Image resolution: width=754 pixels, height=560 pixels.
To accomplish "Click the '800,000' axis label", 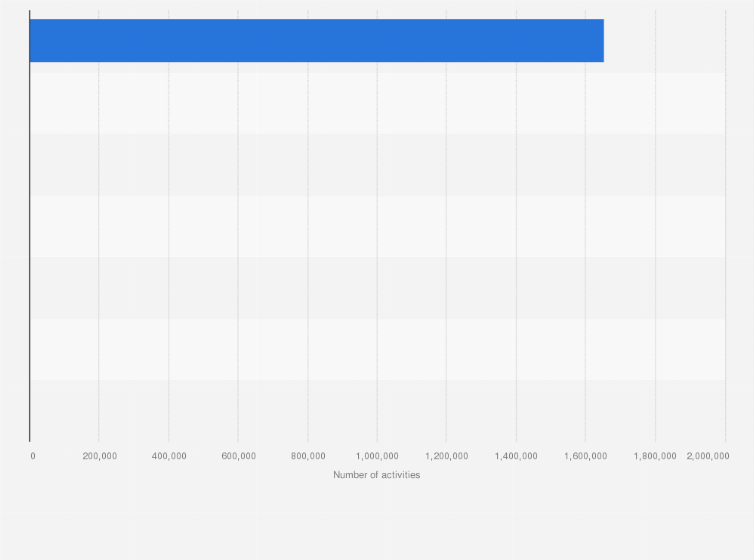I will (308, 456).
